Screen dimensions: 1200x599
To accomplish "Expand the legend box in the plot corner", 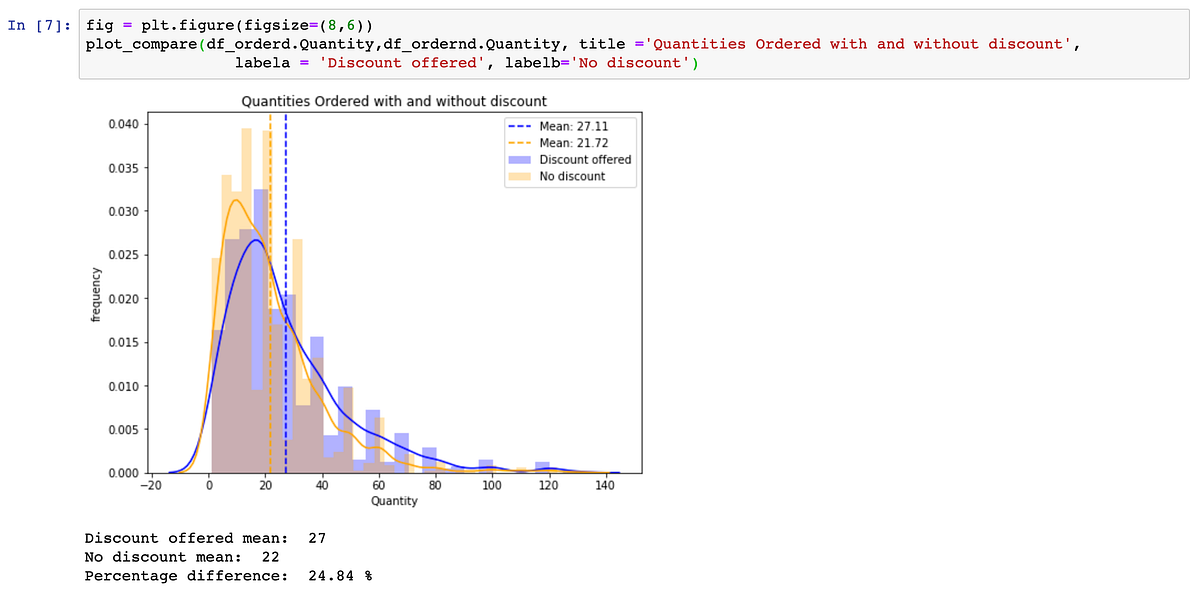I will coord(571,151).
